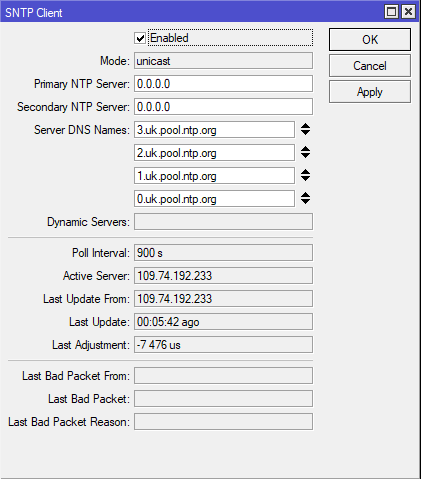Apply the SNTP client settings
Screen dimensions: 422x479
(370, 92)
